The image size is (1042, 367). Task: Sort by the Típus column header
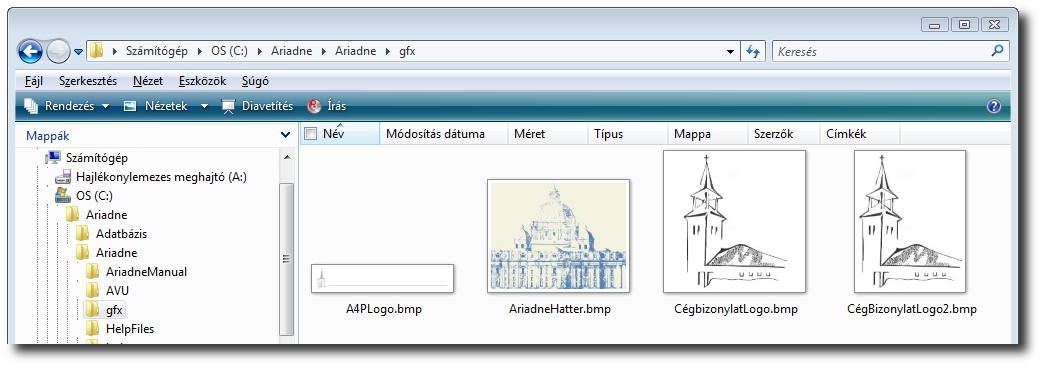pyautogui.click(x=627, y=134)
